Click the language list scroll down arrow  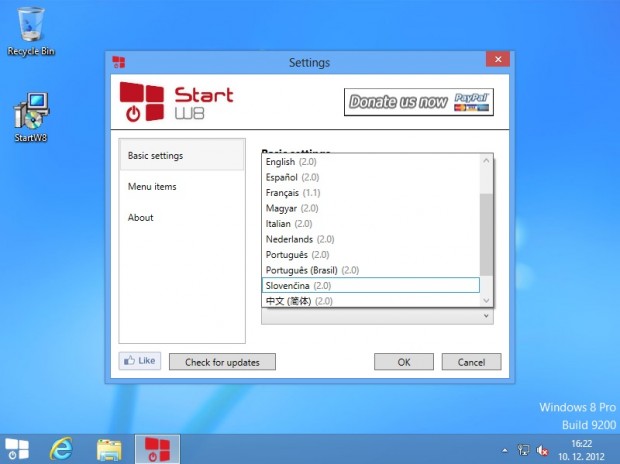click(486, 301)
